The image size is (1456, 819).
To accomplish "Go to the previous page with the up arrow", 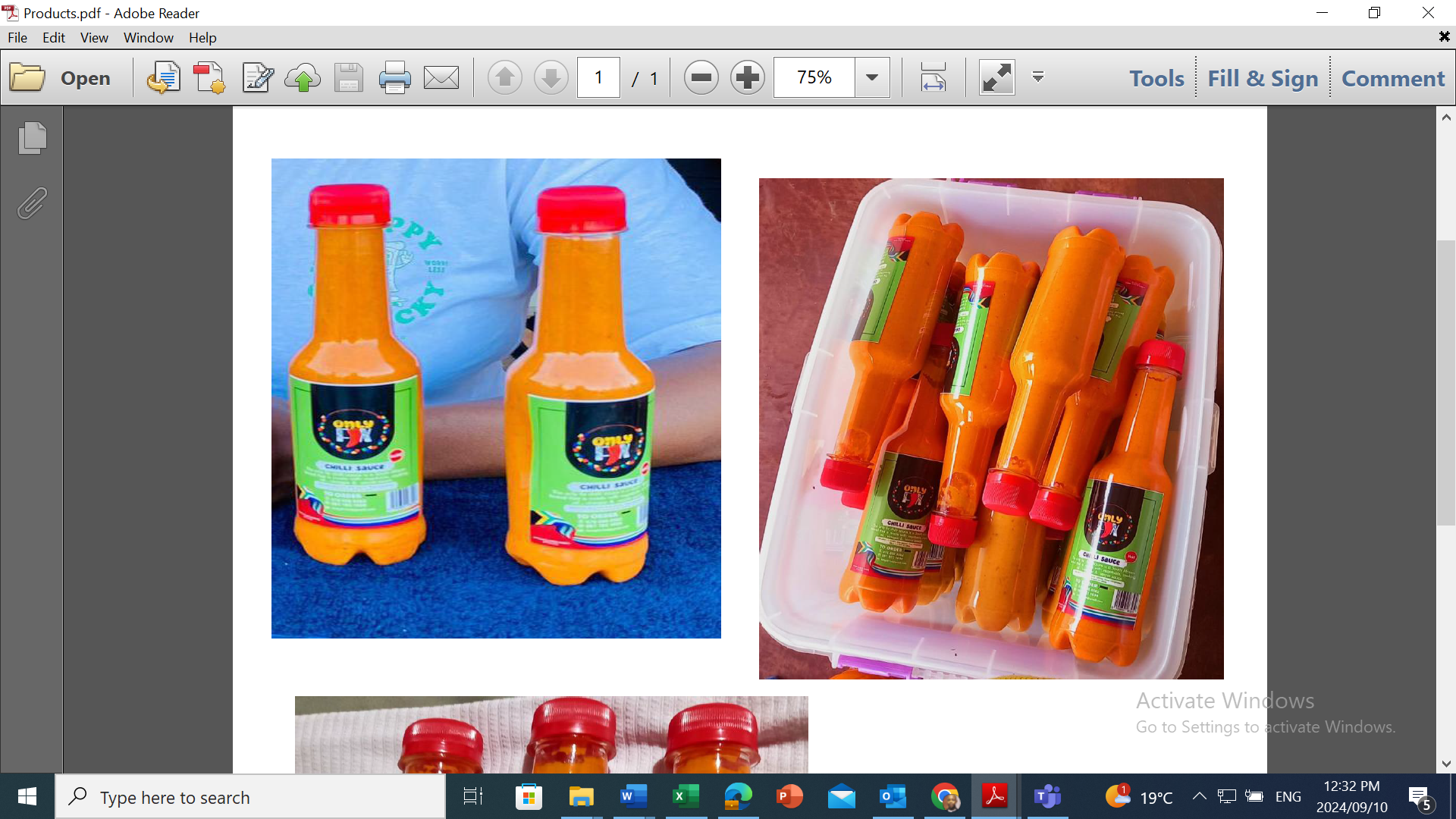I will [x=504, y=77].
